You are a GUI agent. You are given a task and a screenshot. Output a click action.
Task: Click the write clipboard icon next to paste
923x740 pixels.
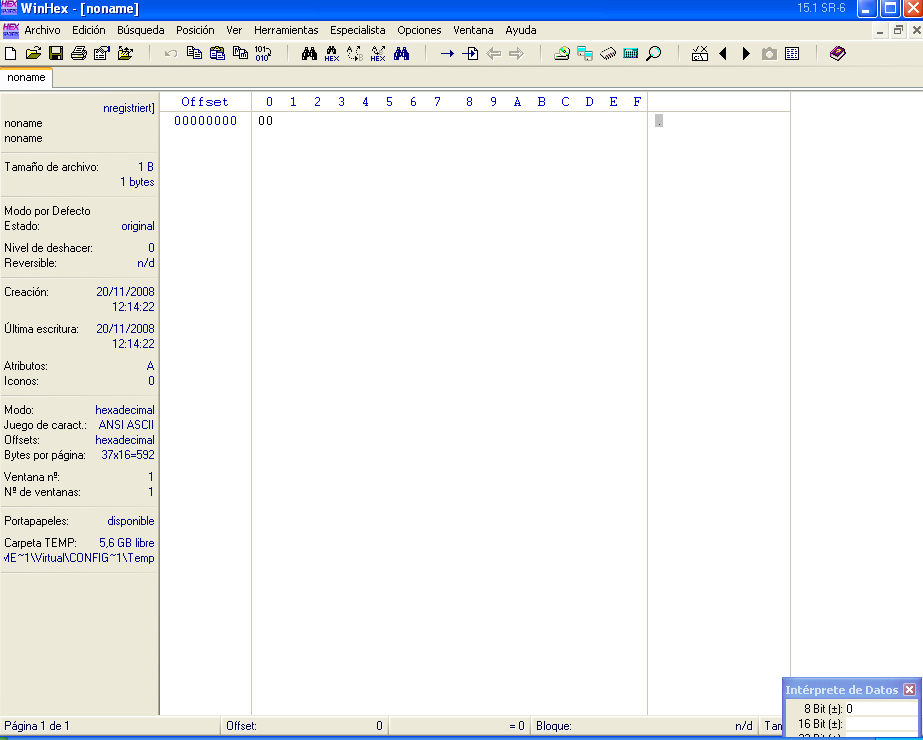[x=240, y=54]
